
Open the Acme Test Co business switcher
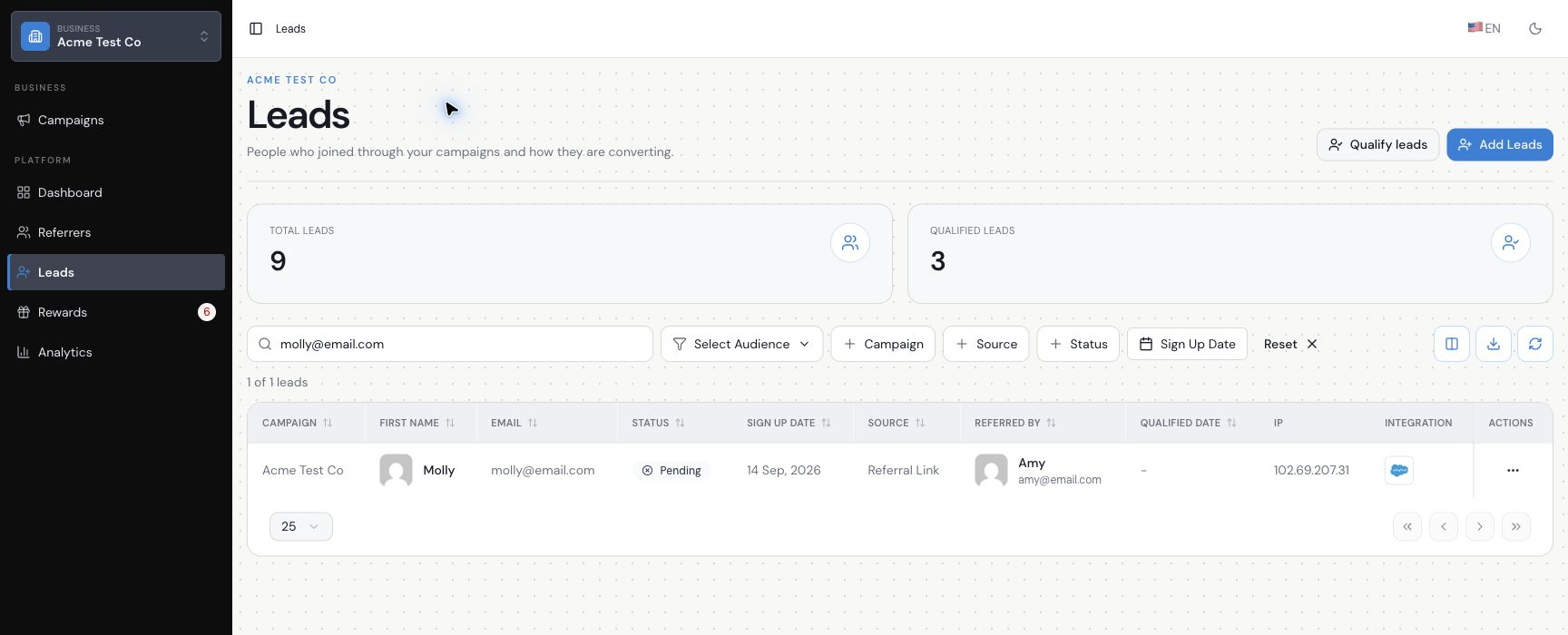point(116,36)
